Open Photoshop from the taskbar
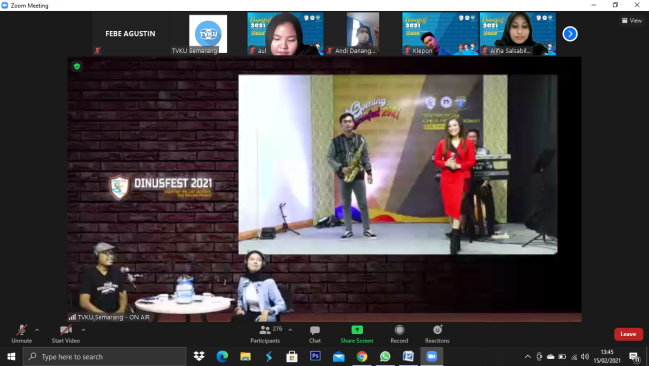Screen dimensions: 649x366 (x=315, y=356)
